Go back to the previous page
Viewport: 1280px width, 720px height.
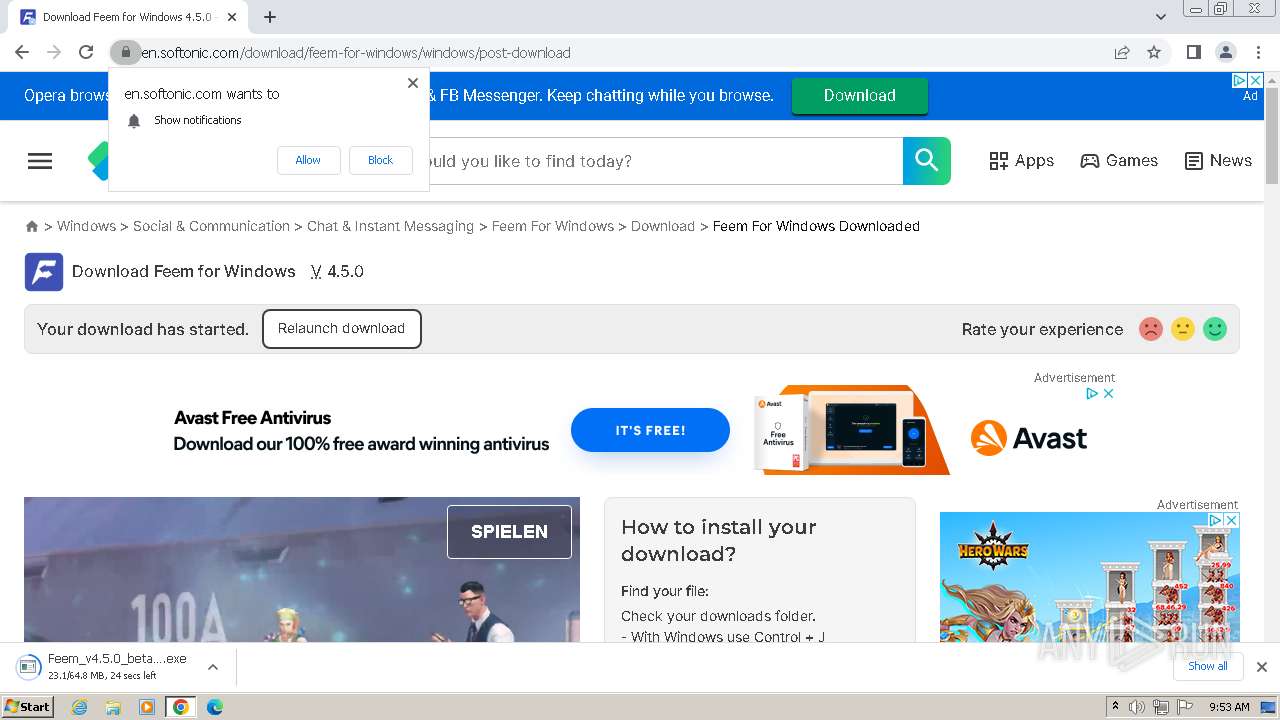(x=22, y=52)
